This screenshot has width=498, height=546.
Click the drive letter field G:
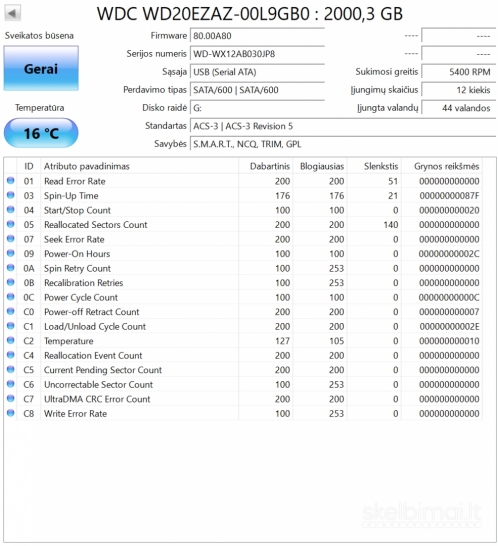(257, 108)
